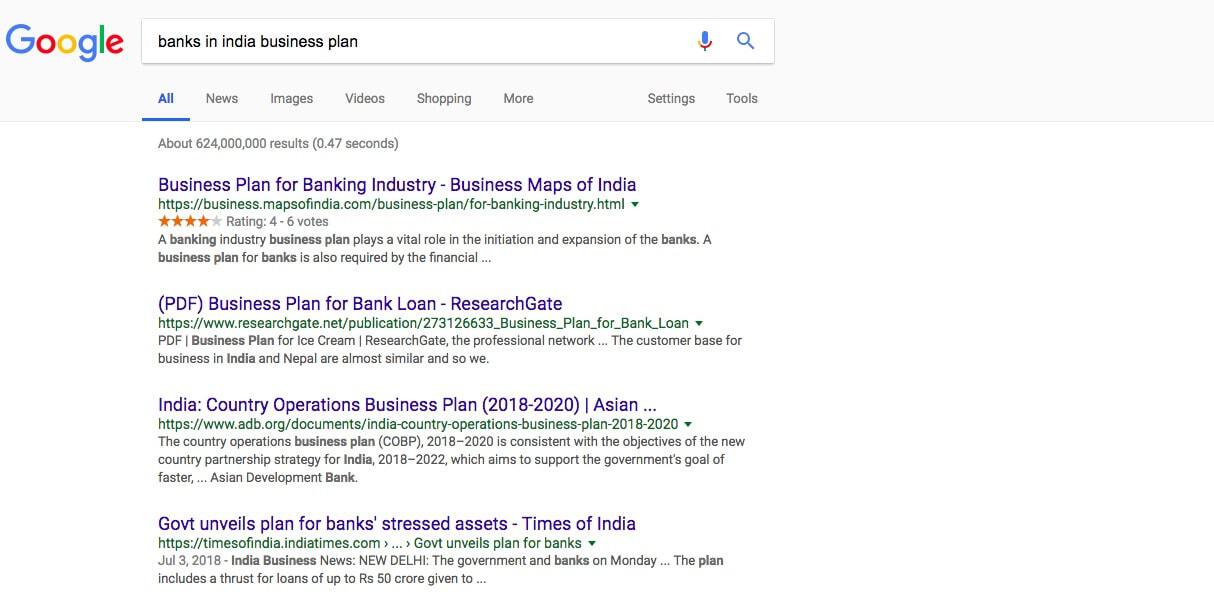Open search Settings menu
This screenshot has width=1214, height=604.
[671, 98]
